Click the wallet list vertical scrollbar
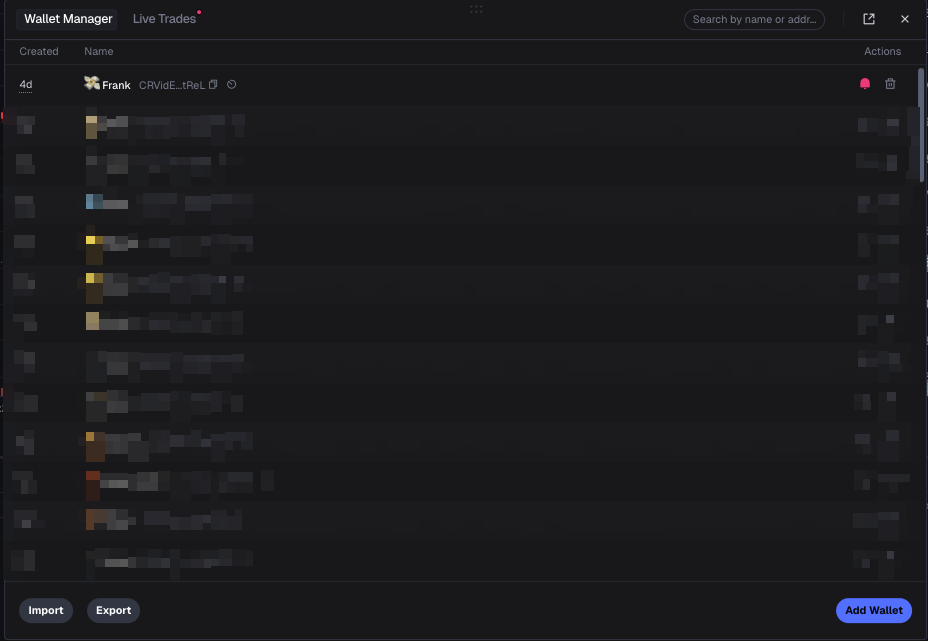Viewport: 928px width, 641px height. click(921, 125)
